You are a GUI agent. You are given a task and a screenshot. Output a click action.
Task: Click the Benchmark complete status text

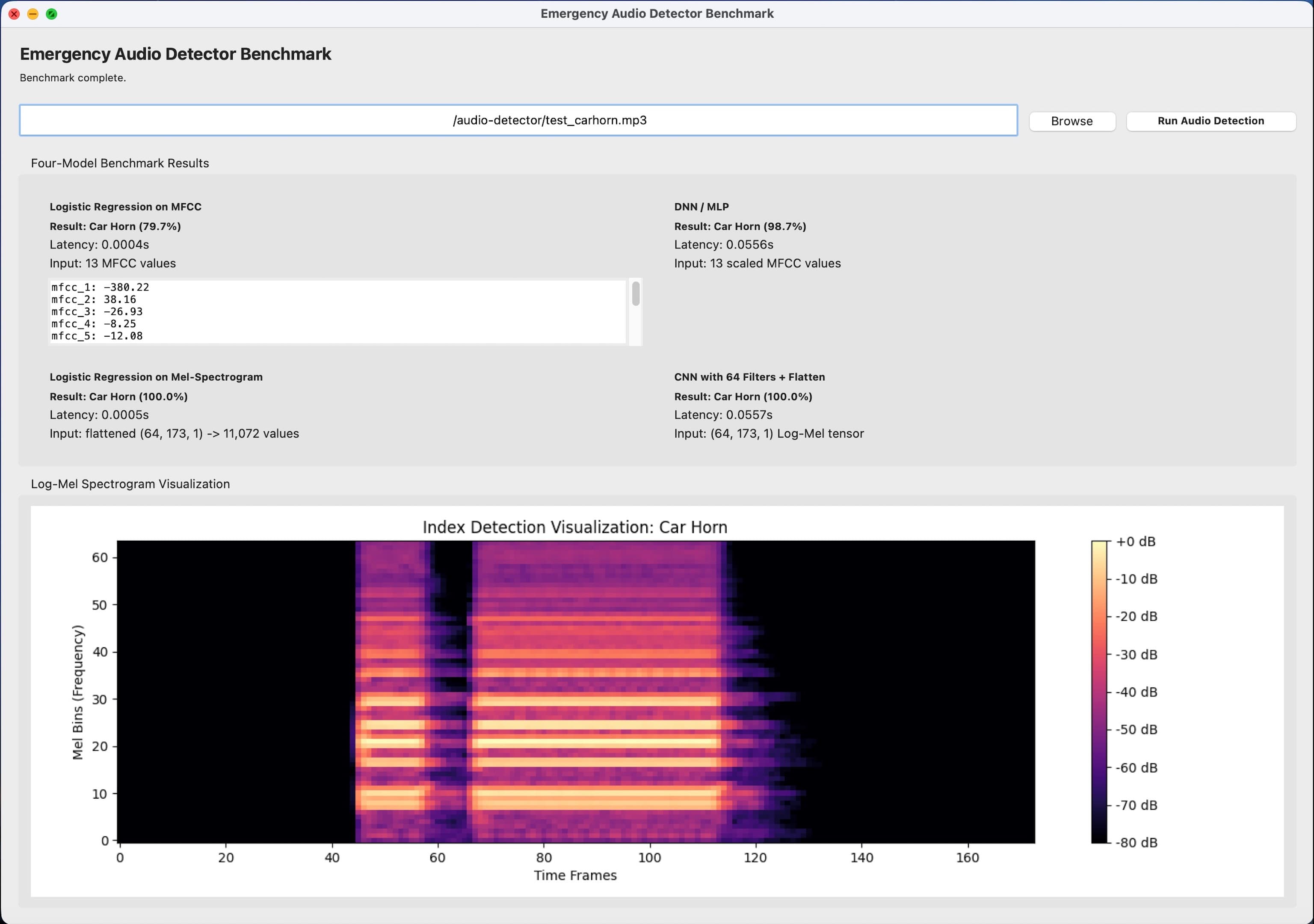[73, 78]
